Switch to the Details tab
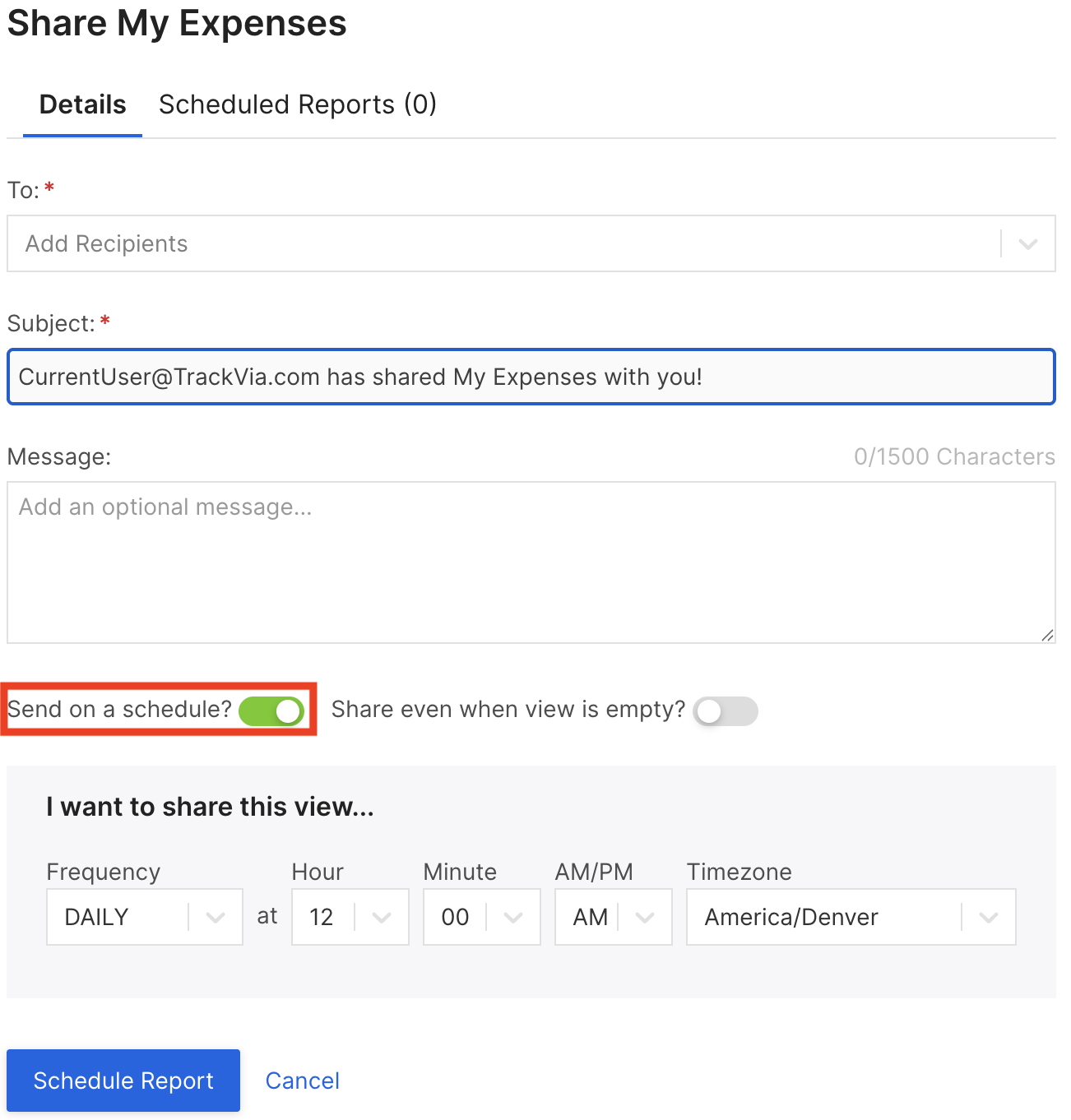This screenshot has width=1071, height=1120. coord(82,105)
